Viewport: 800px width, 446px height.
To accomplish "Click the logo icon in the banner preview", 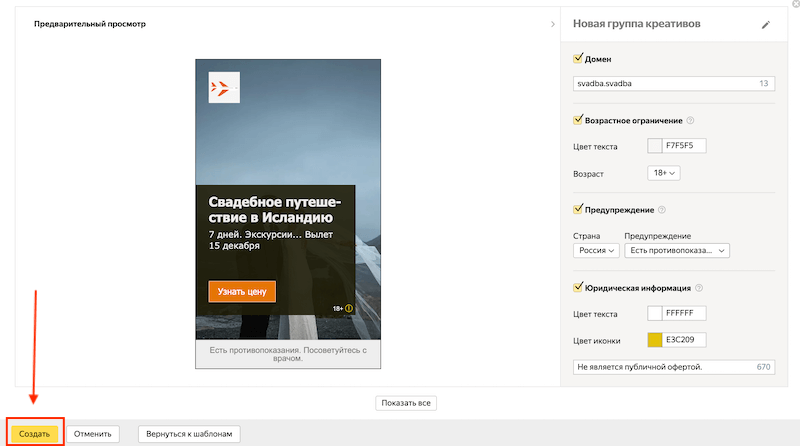I will [x=224, y=87].
